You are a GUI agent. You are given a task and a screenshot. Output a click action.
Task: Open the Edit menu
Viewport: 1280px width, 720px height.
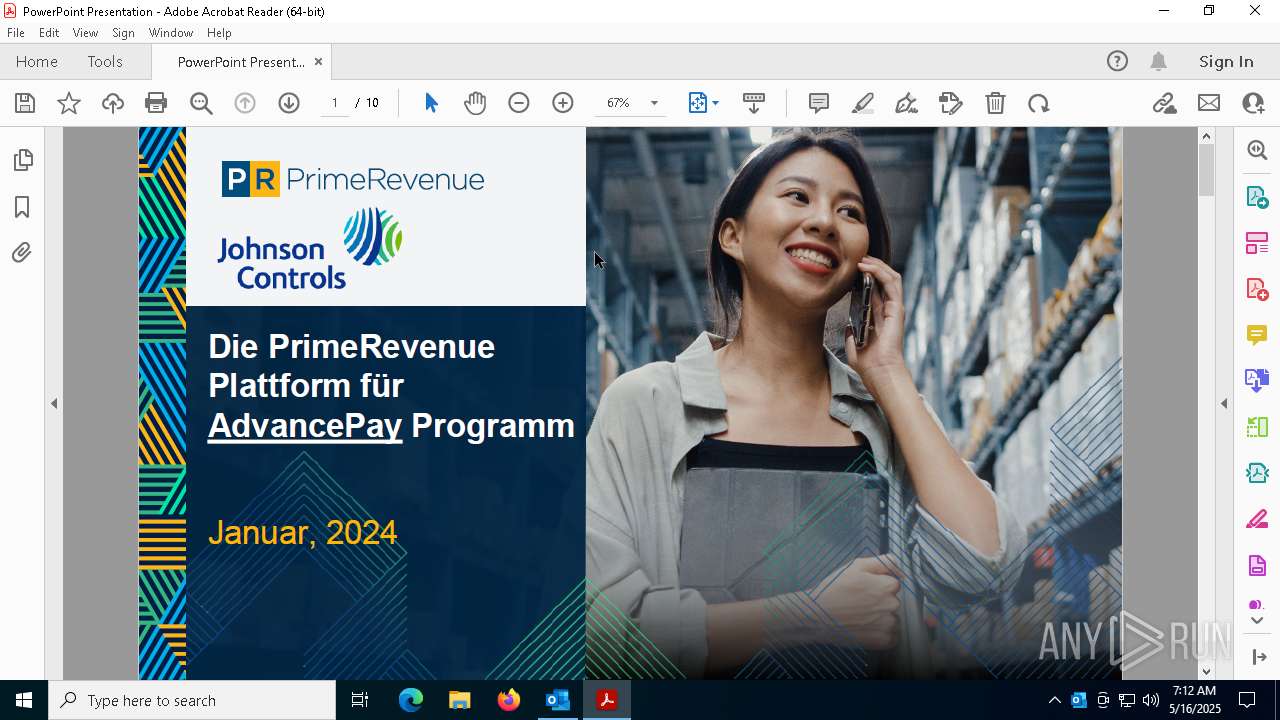[49, 33]
